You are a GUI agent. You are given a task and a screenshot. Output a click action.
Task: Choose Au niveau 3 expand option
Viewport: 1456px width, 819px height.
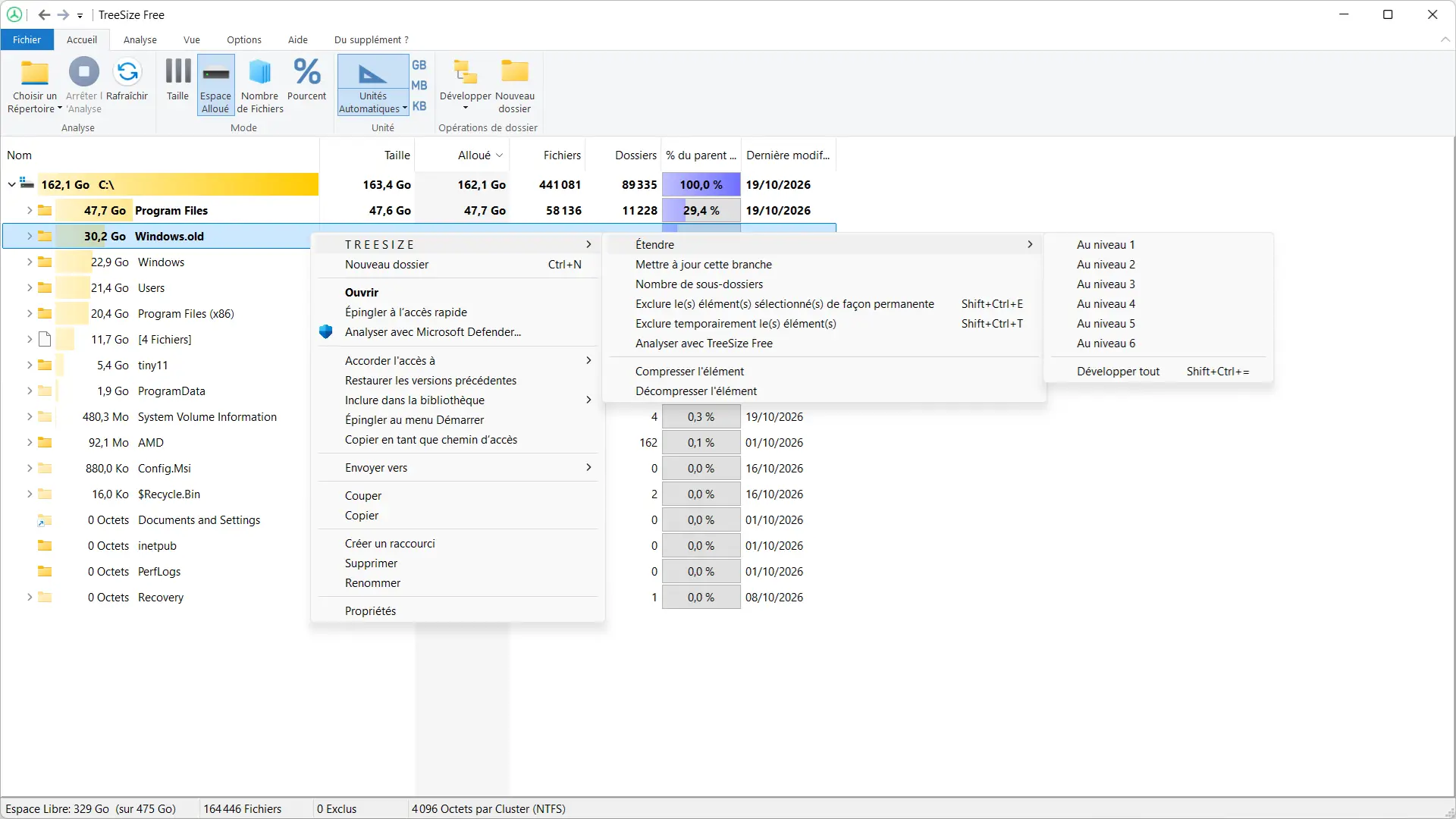click(x=1158, y=284)
